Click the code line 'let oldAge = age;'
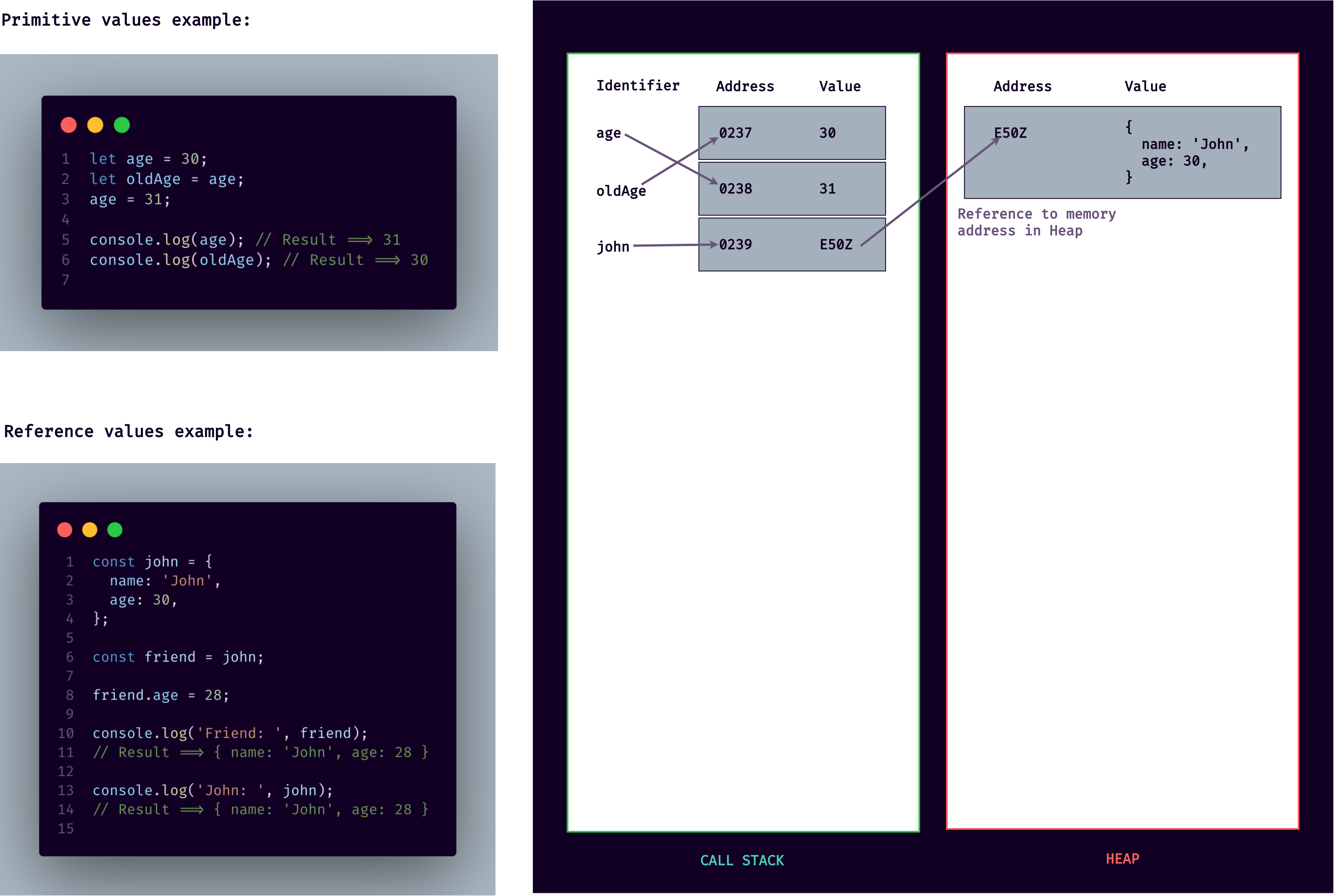This screenshot has width=1334, height=896. [166, 179]
